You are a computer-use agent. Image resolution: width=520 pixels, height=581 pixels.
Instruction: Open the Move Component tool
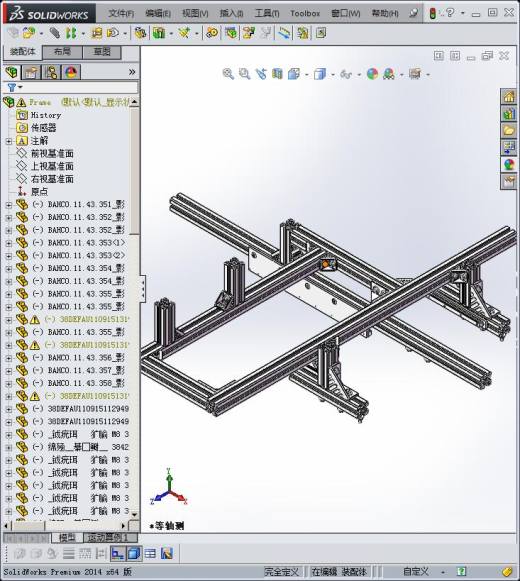coord(113,33)
